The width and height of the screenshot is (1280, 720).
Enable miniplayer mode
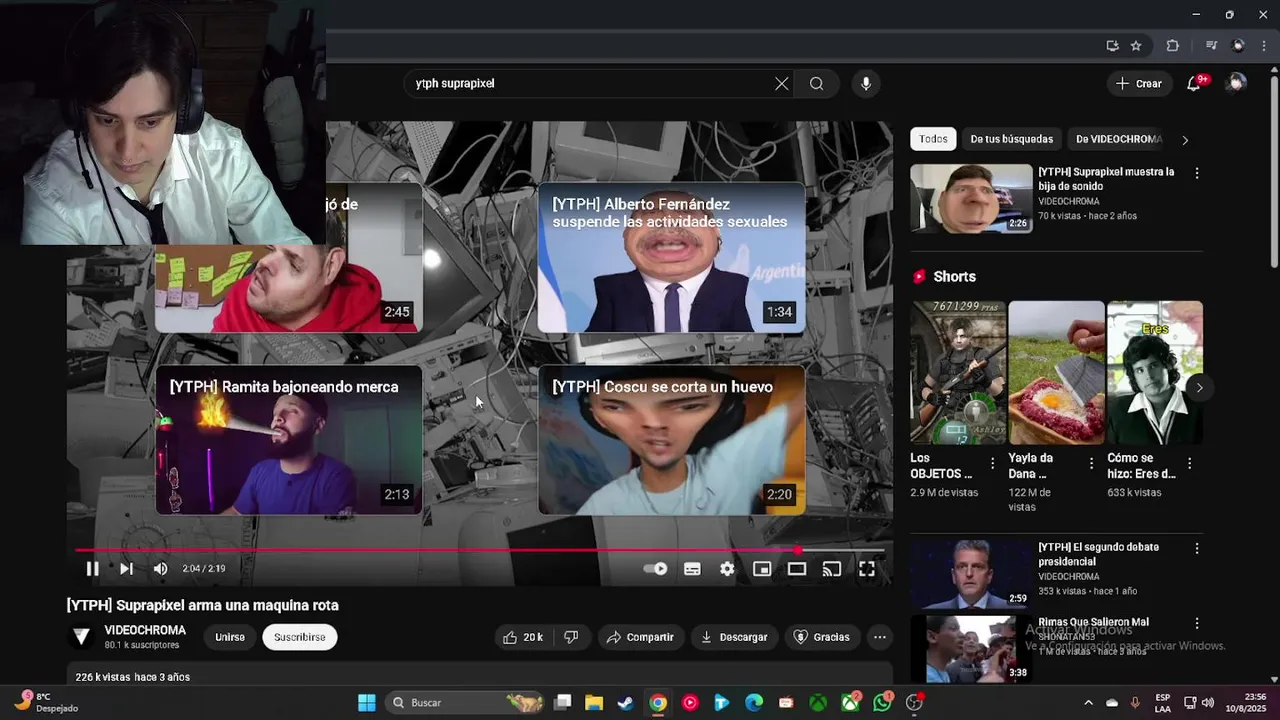762,569
